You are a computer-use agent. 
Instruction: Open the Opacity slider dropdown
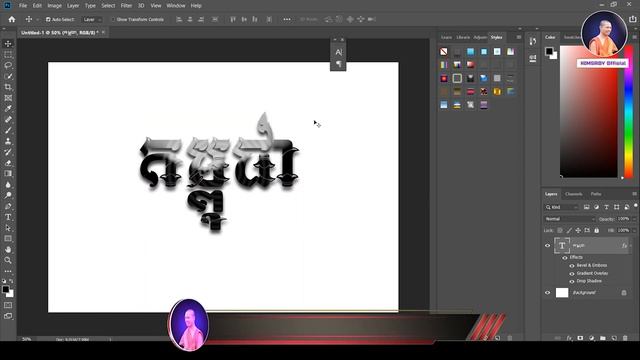pos(634,219)
